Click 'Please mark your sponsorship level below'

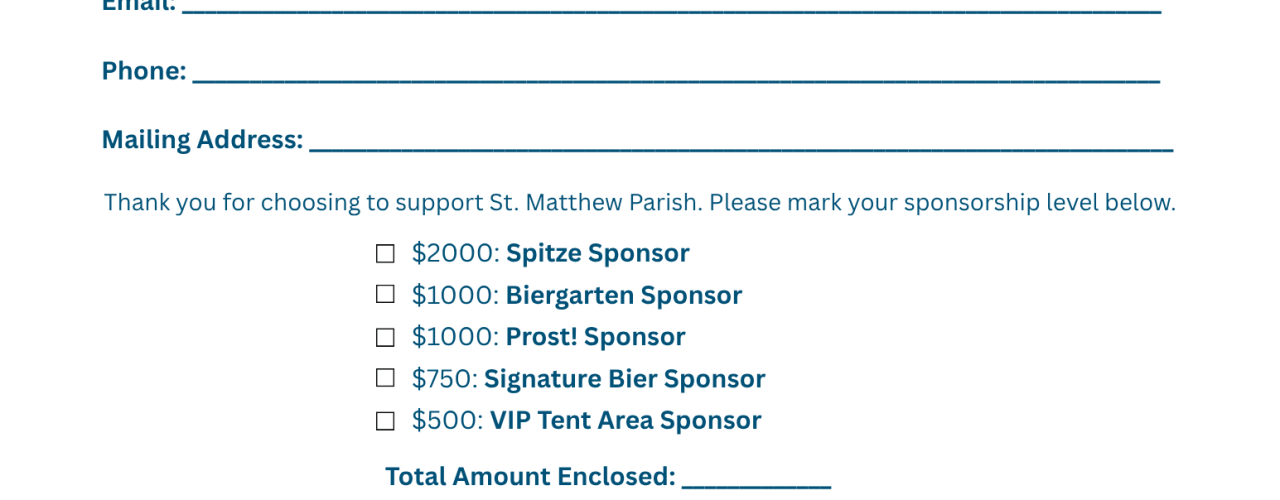tap(942, 203)
